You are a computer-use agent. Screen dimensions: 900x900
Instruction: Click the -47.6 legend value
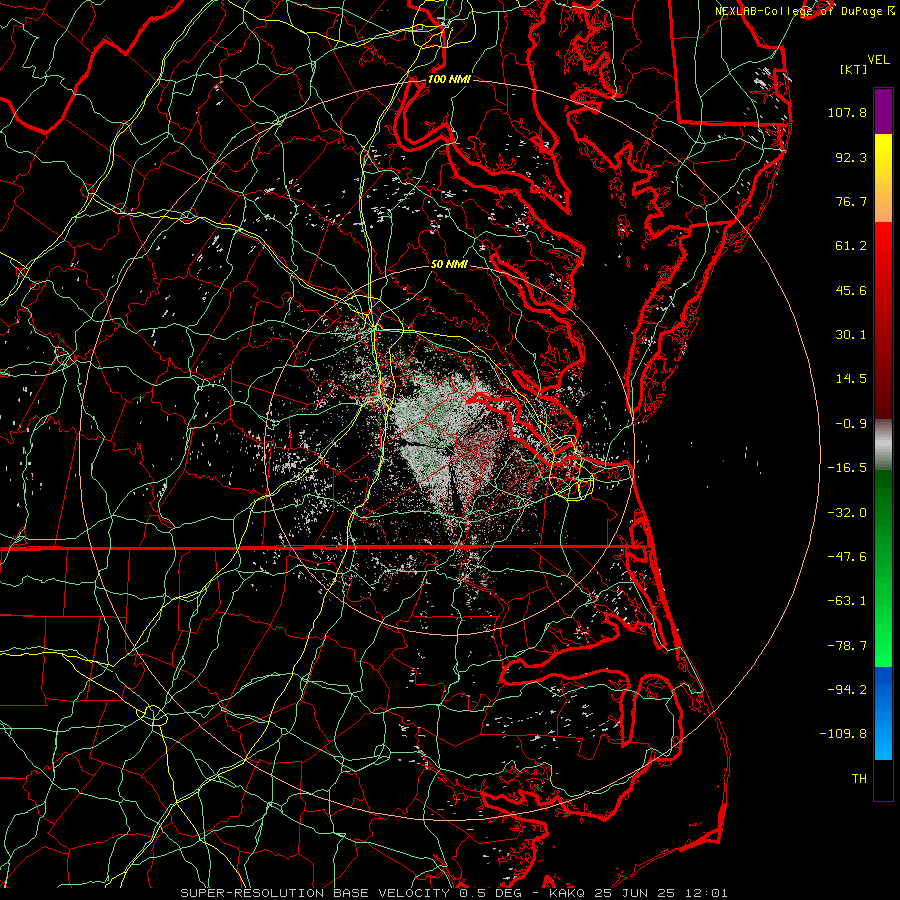847,557
